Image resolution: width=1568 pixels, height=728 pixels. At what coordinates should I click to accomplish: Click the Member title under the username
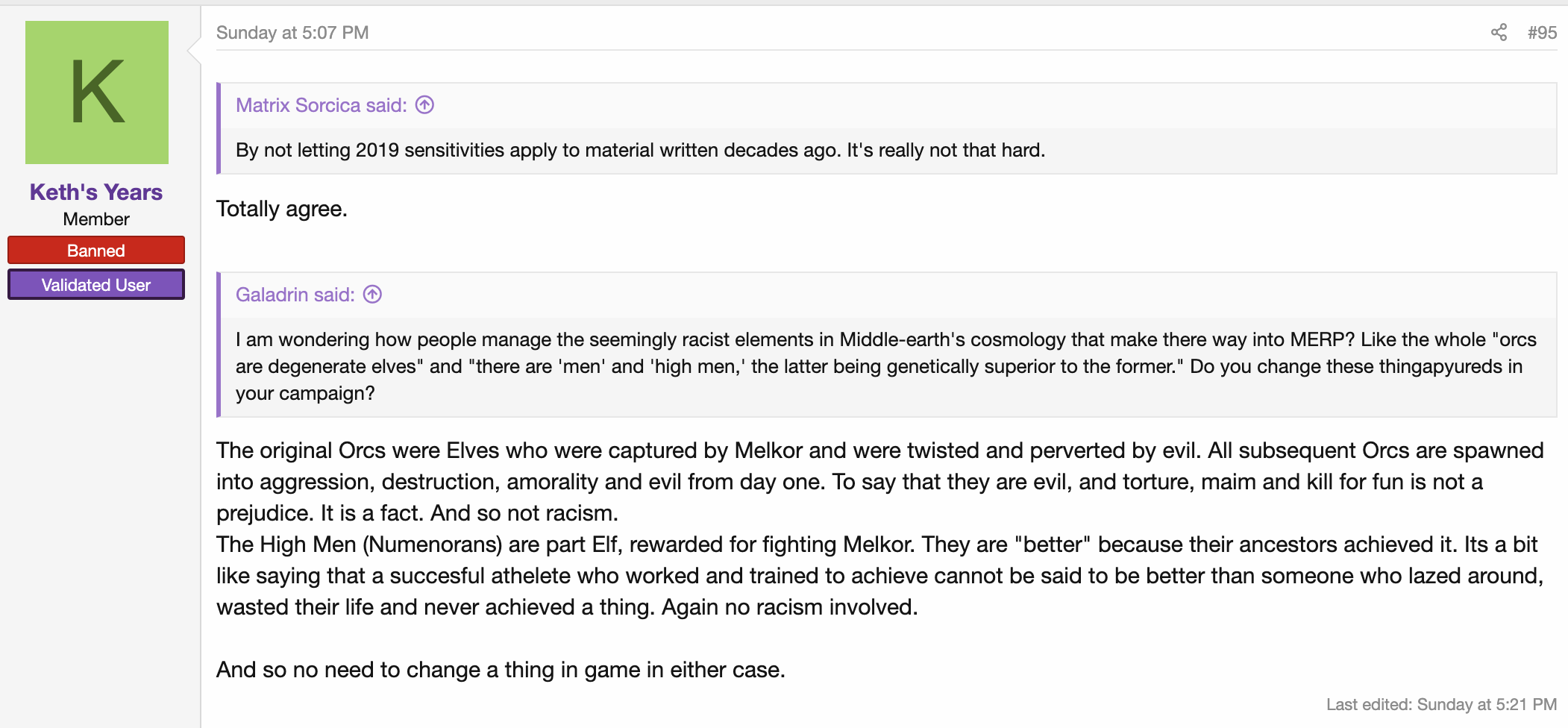(x=96, y=219)
